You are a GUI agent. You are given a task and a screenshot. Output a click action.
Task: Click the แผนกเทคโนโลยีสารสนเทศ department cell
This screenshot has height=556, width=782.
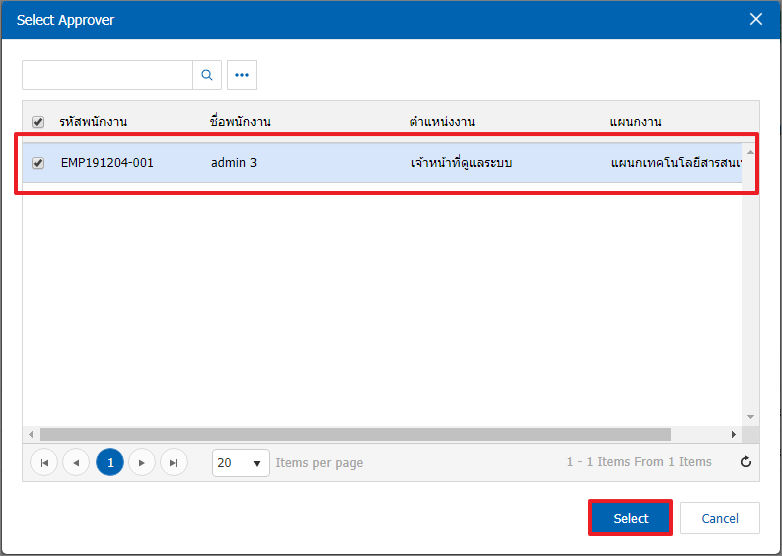point(676,163)
